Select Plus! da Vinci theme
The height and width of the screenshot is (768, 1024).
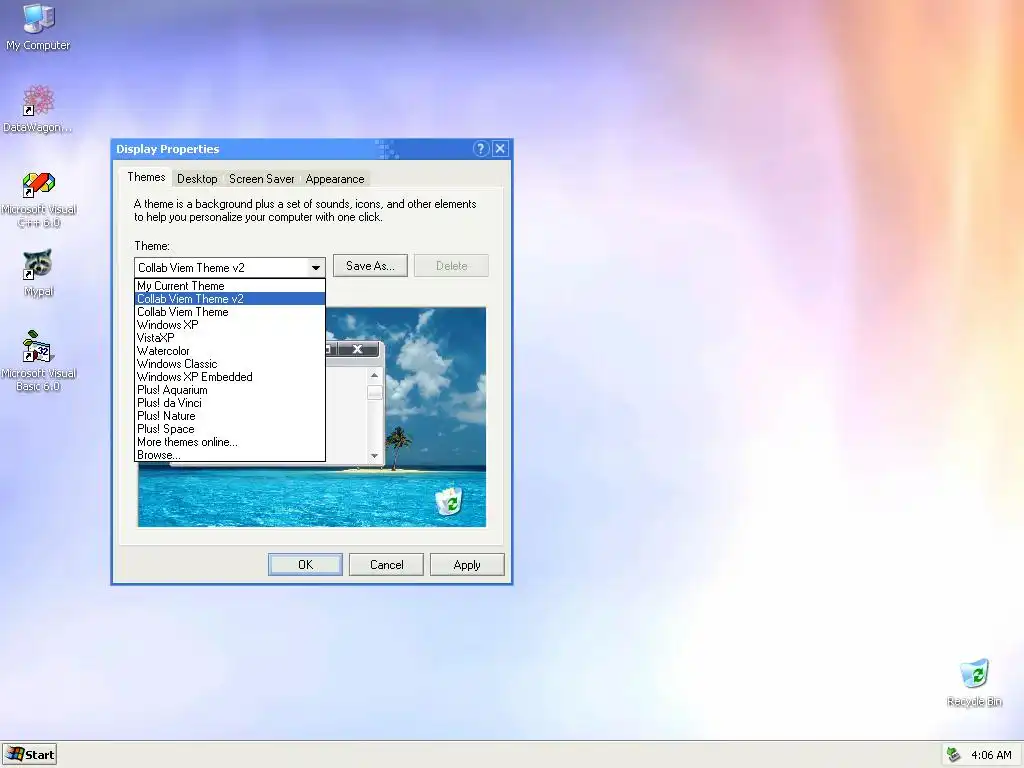point(230,403)
